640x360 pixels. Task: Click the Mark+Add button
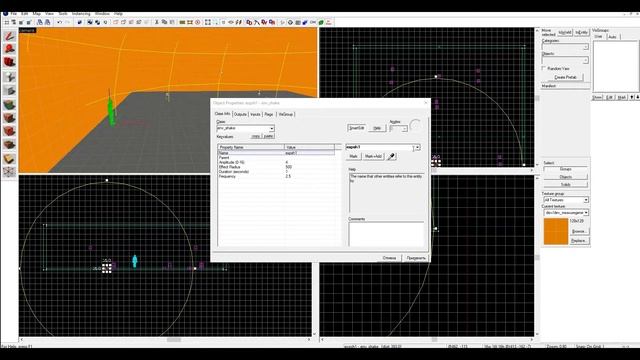(x=373, y=156)
